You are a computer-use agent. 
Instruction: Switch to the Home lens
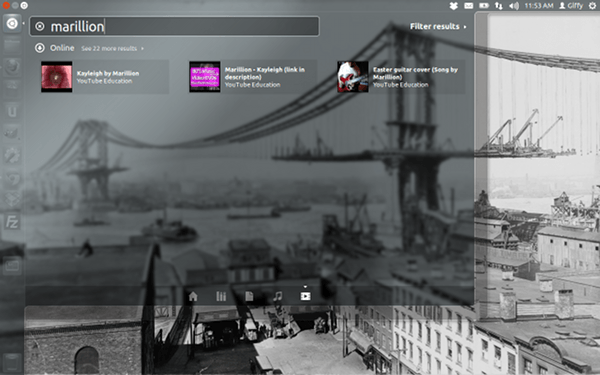point(193,296)
